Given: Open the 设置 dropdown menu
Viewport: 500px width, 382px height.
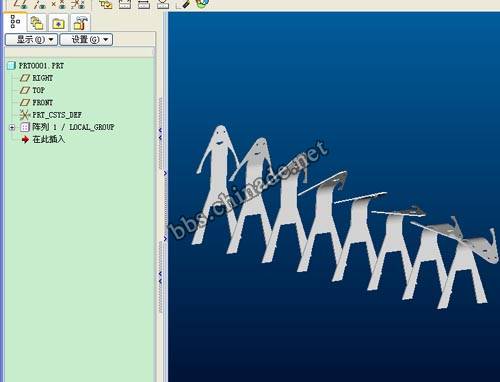Looking at the screenshot, I should pyautogui.click(x=86, y=40).
